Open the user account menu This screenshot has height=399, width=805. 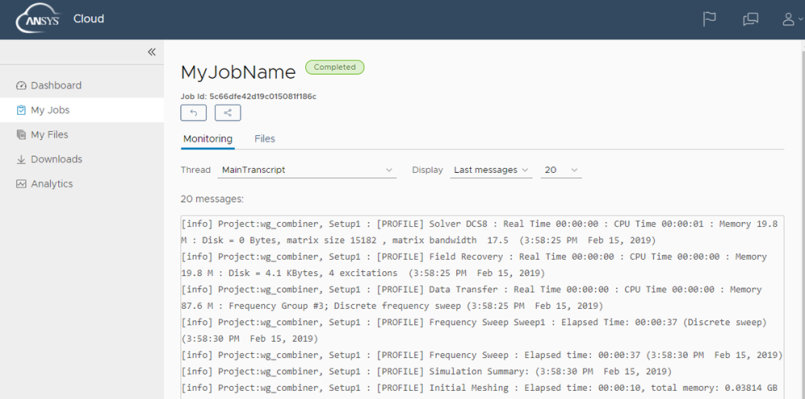tap(792, 20)
